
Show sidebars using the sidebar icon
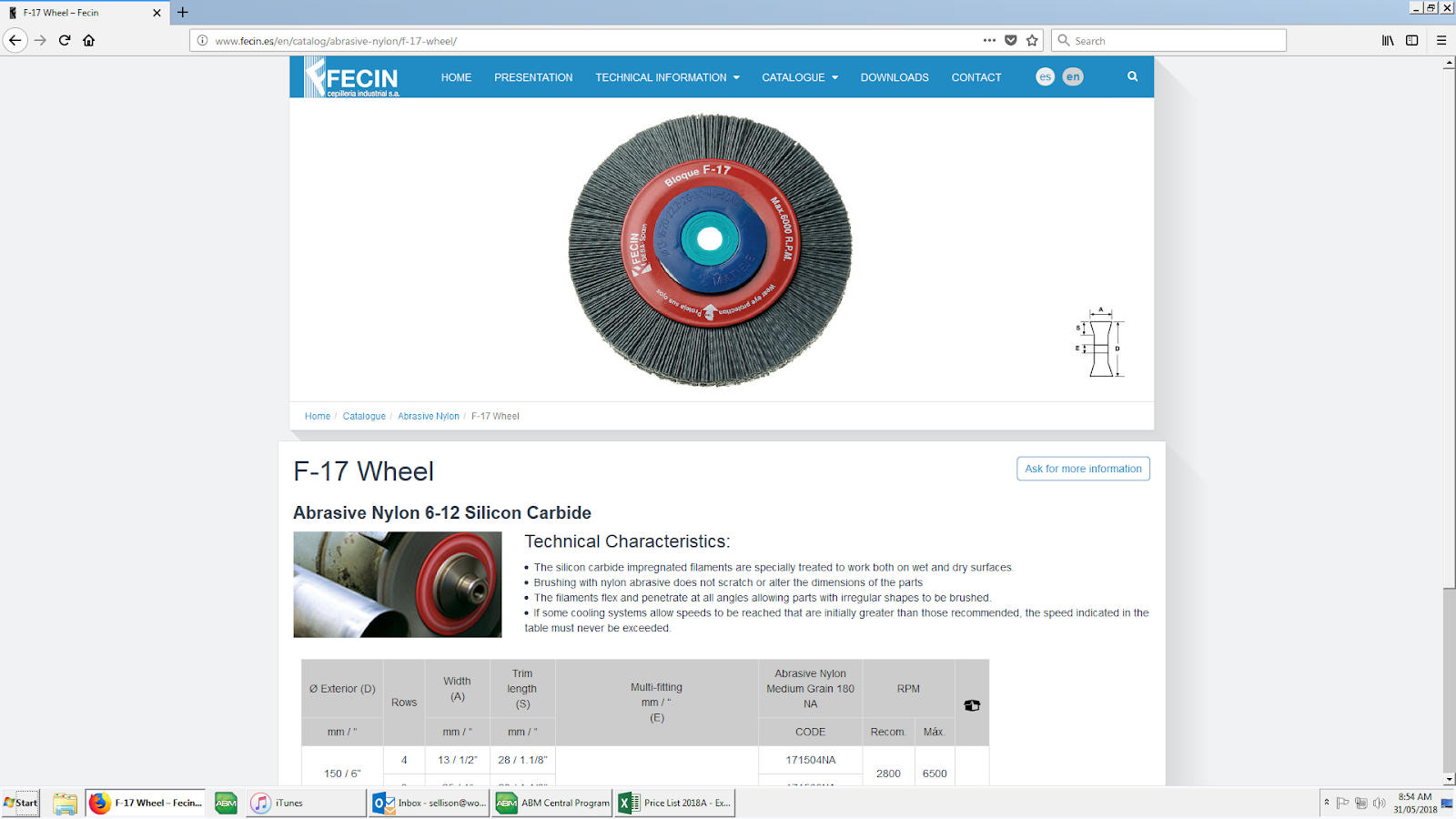[x=1411, y=40]
